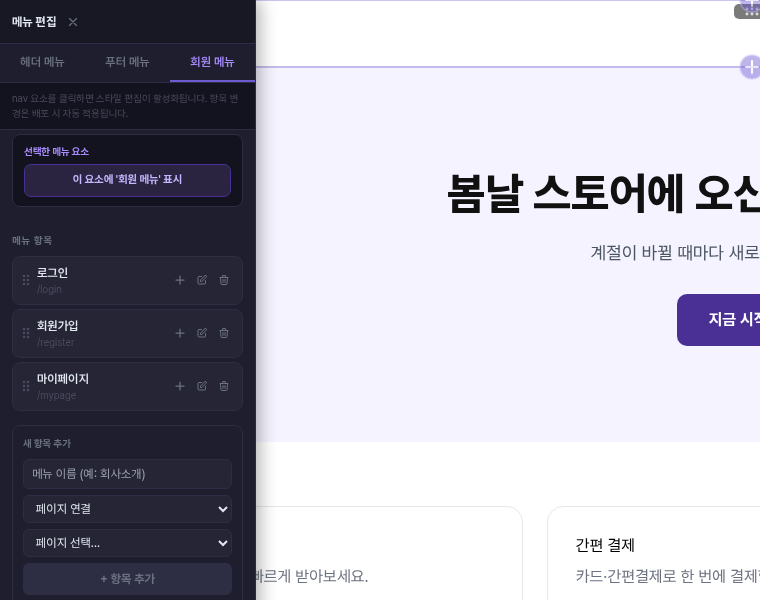This screenshot has height=600, width=760.
Task: Switch to the 헤더 메뉴 tab
Action: [x=42, y=62]
